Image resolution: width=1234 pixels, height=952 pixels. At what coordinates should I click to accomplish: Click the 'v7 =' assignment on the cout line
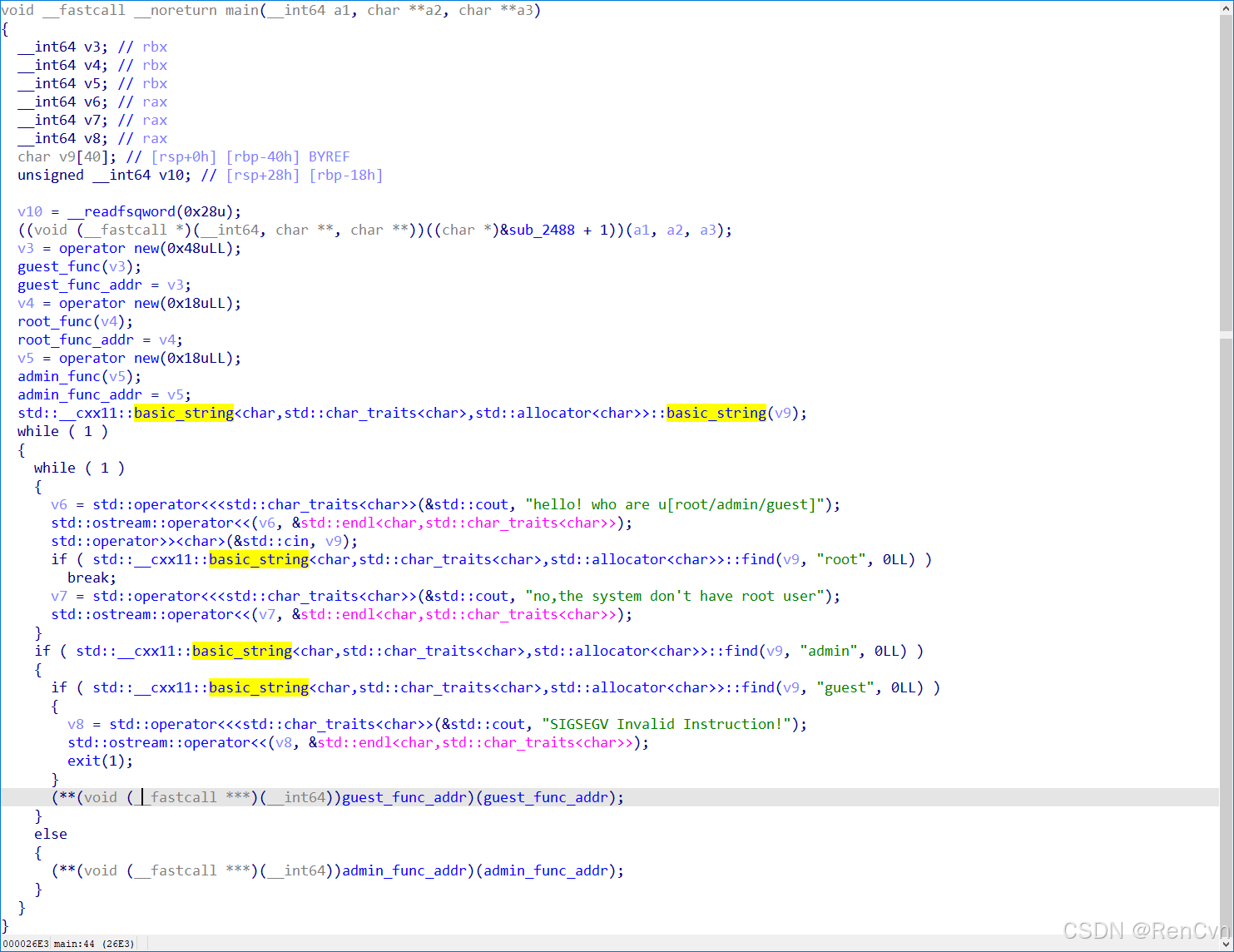(67, 596)
